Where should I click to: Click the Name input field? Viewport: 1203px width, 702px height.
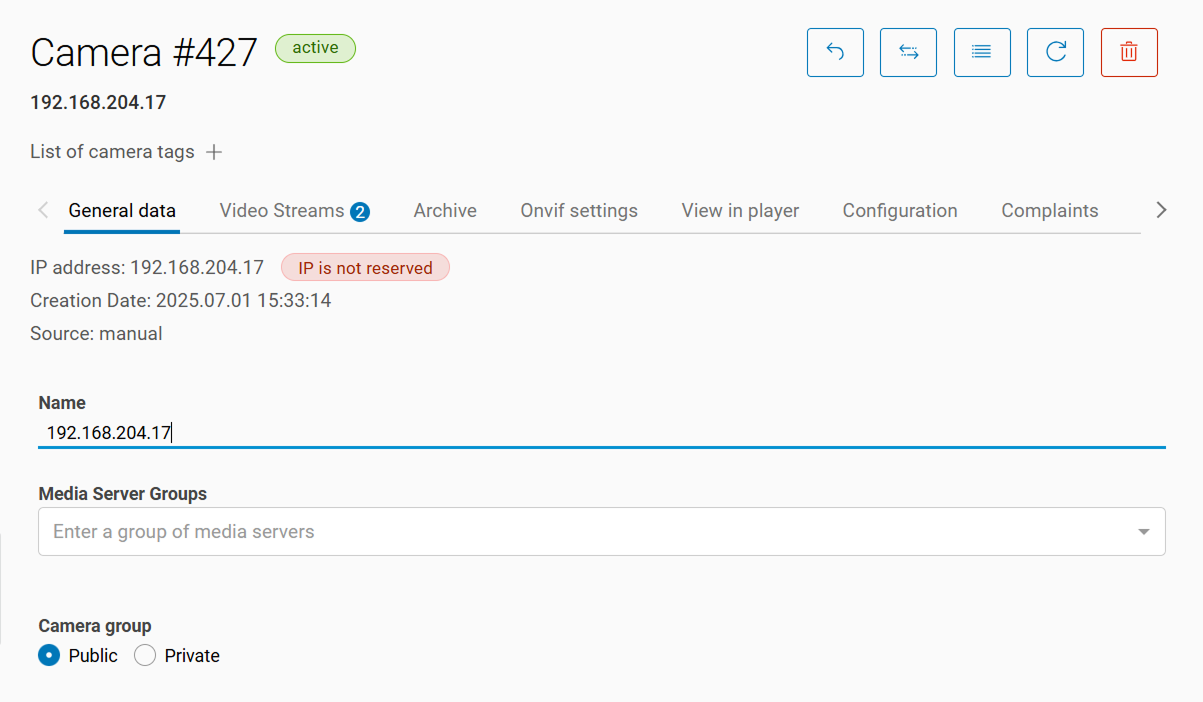[600, 433]
